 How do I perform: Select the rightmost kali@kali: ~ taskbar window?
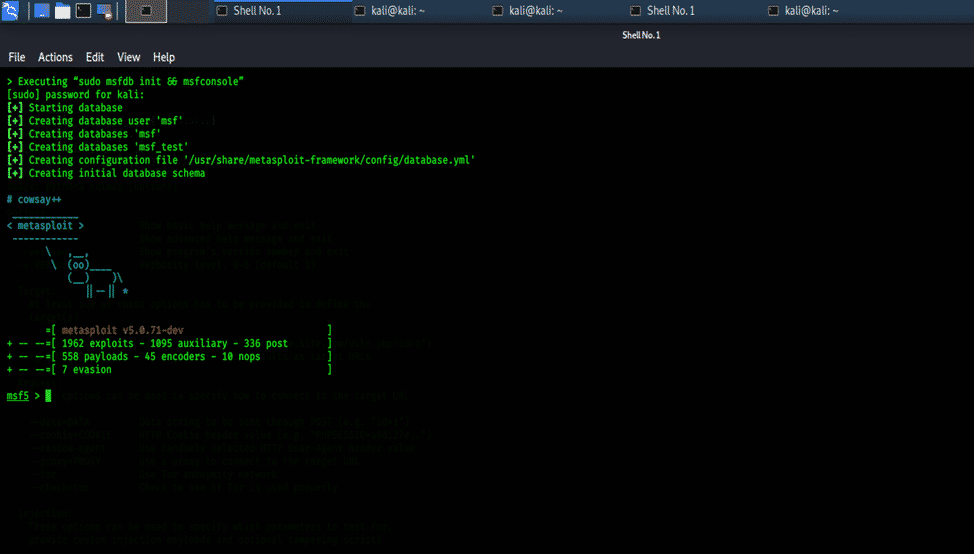(x=804, y=11)
